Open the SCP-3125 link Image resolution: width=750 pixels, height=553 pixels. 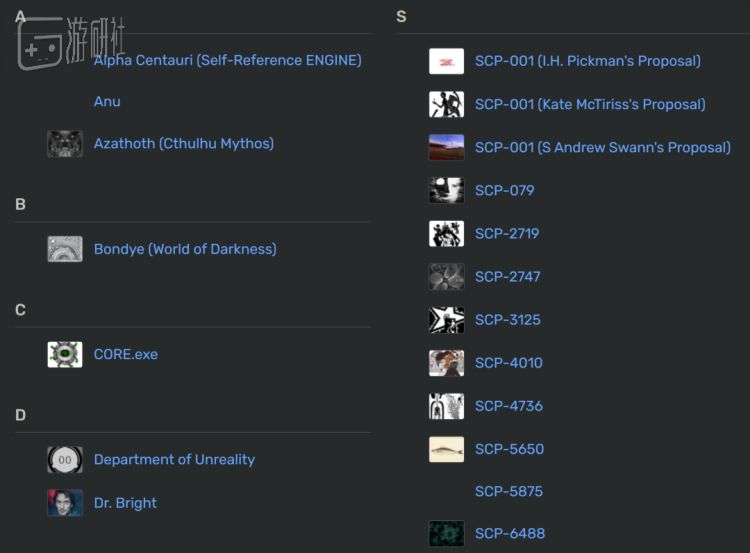pyautogui.click(x=507, y=320)
